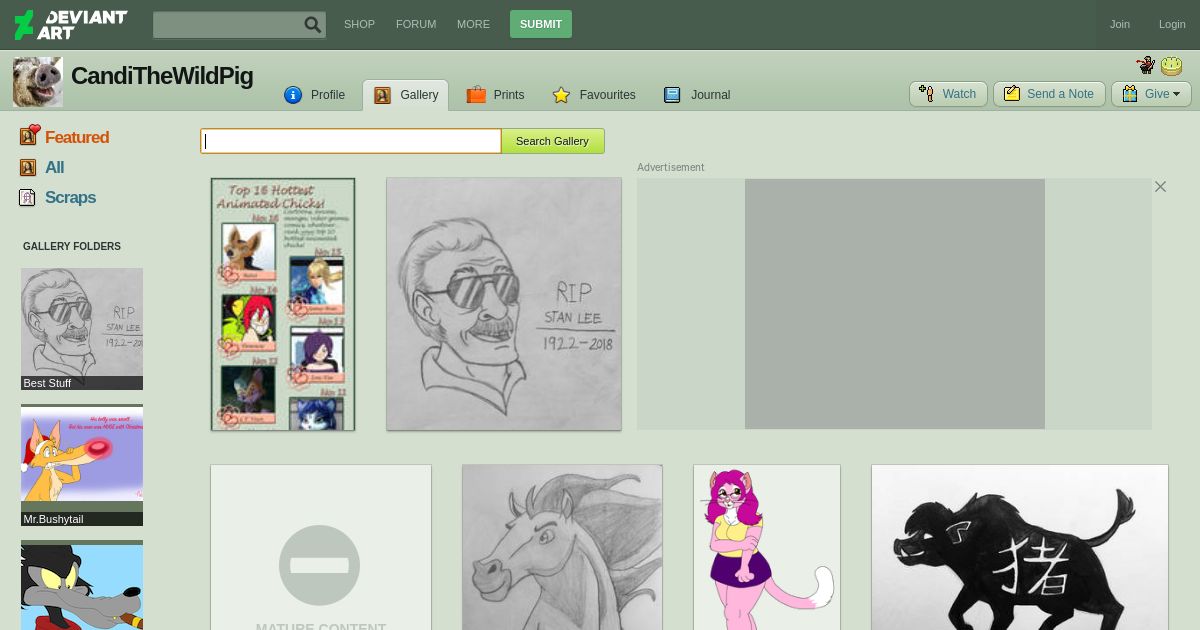Click the Gallery tab picture icon
1200x630 pixels.
tap(382, 95)
